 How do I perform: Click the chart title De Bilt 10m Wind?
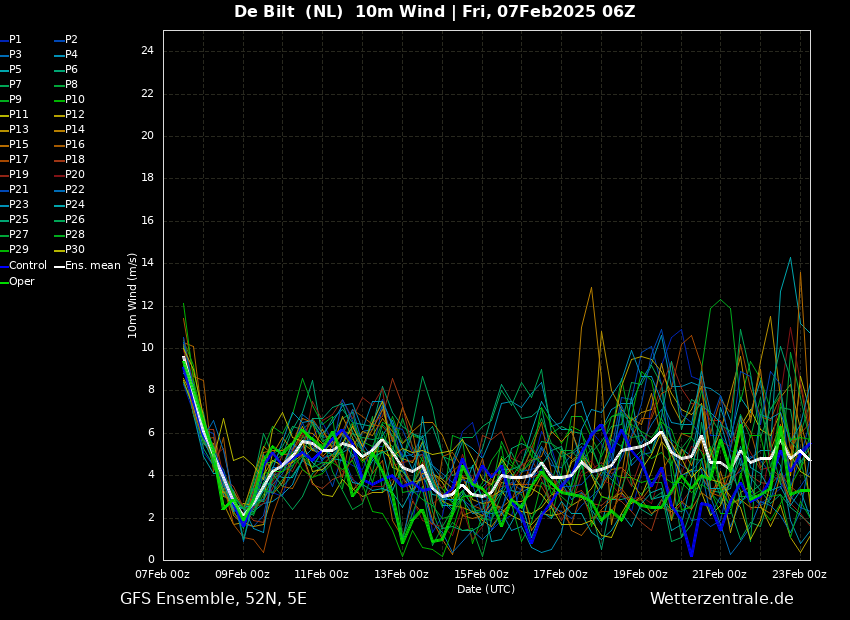point(434,12)
